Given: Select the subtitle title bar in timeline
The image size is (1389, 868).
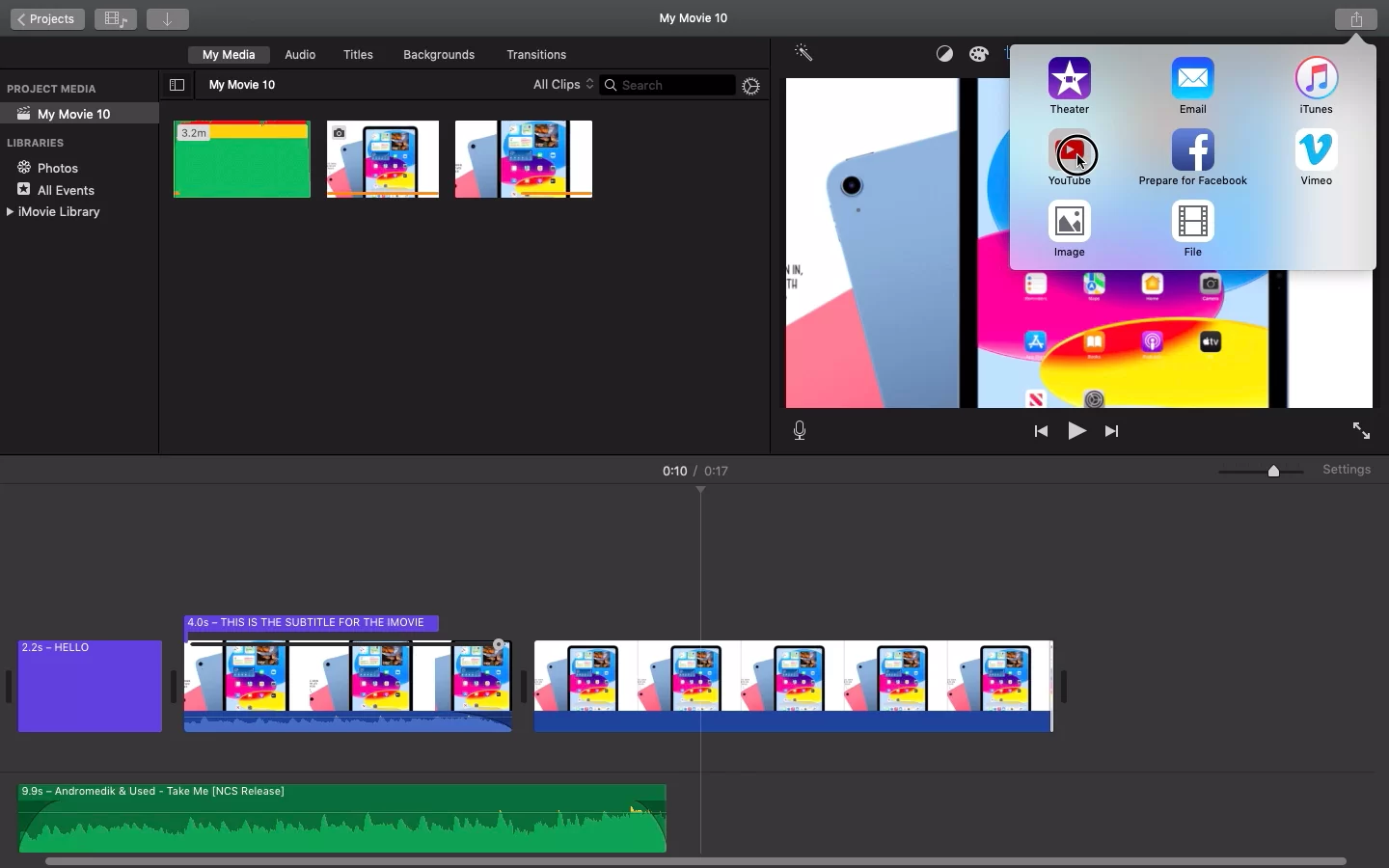Looking at the screenshot, I should pos(312,623).
